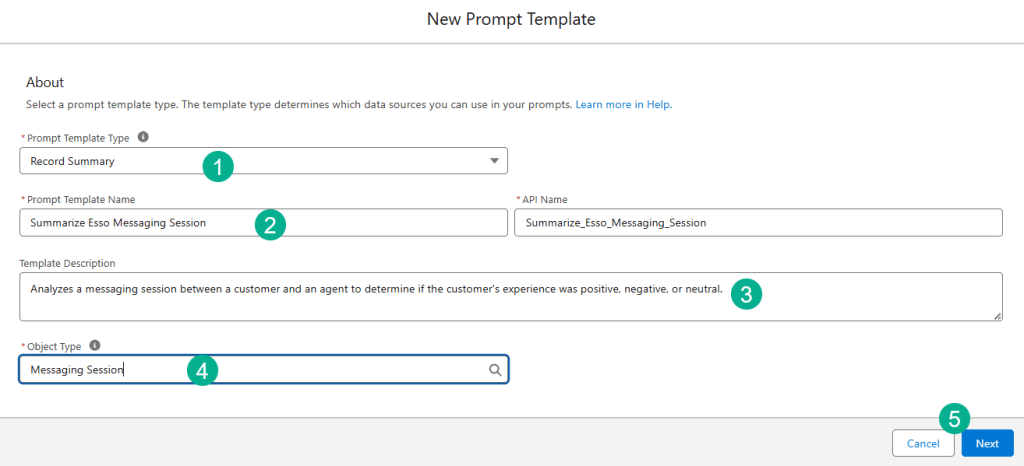The image size is (1024, 466).
Task: Click green step marker number 5
Action: tap(954, 418)
